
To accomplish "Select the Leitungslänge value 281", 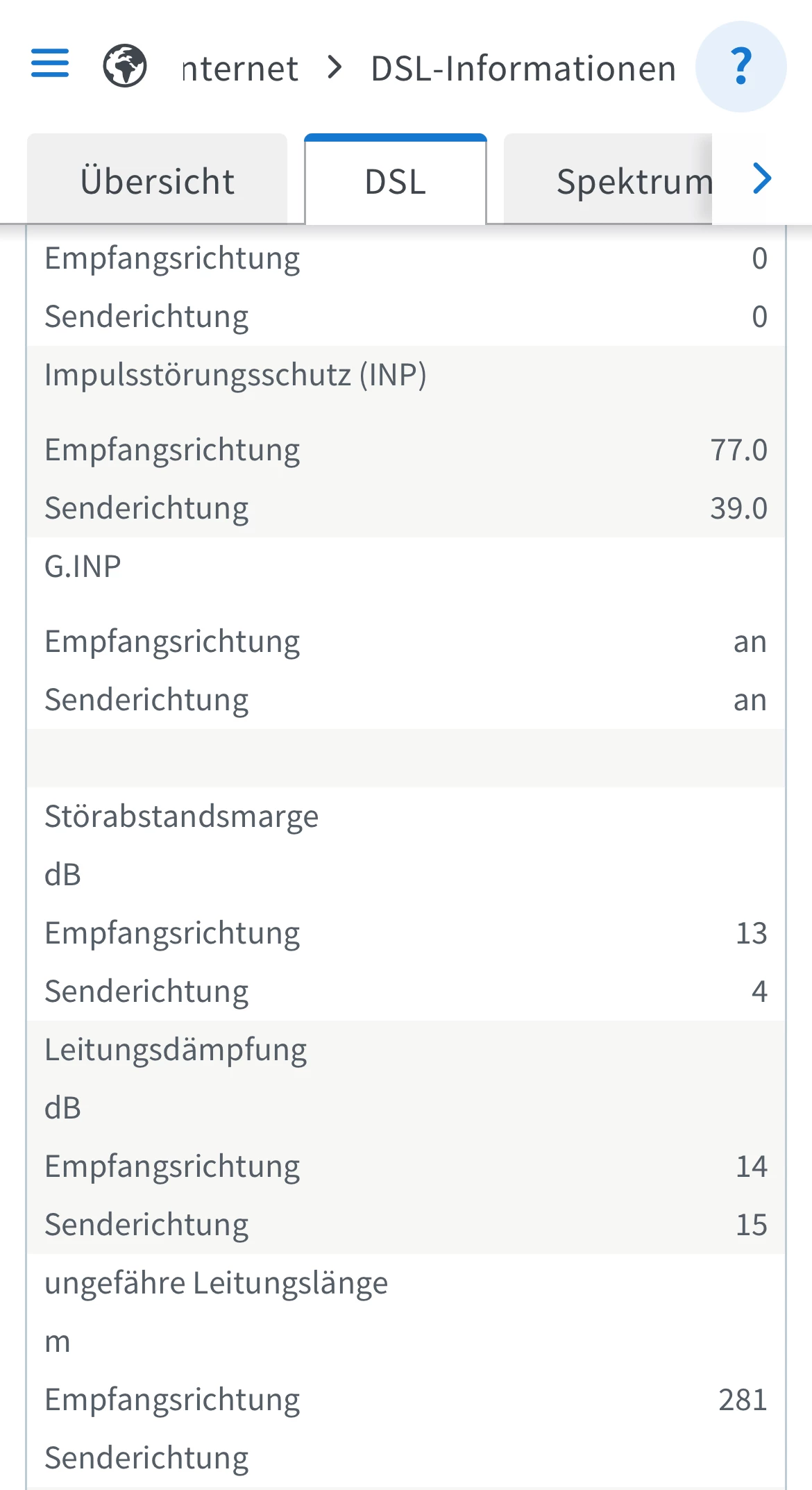I will pyautogui.click(x=742, y=1400).
